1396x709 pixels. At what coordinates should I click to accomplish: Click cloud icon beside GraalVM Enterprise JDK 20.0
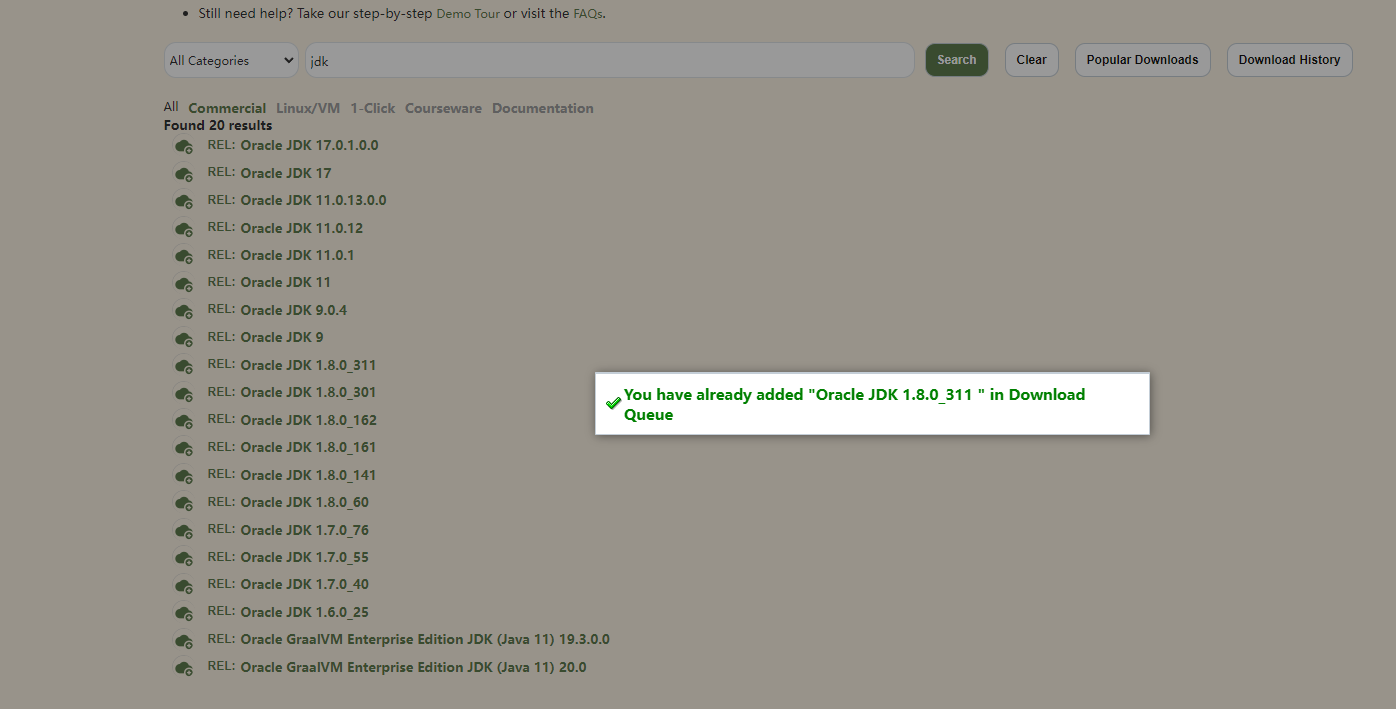(183, 668)
